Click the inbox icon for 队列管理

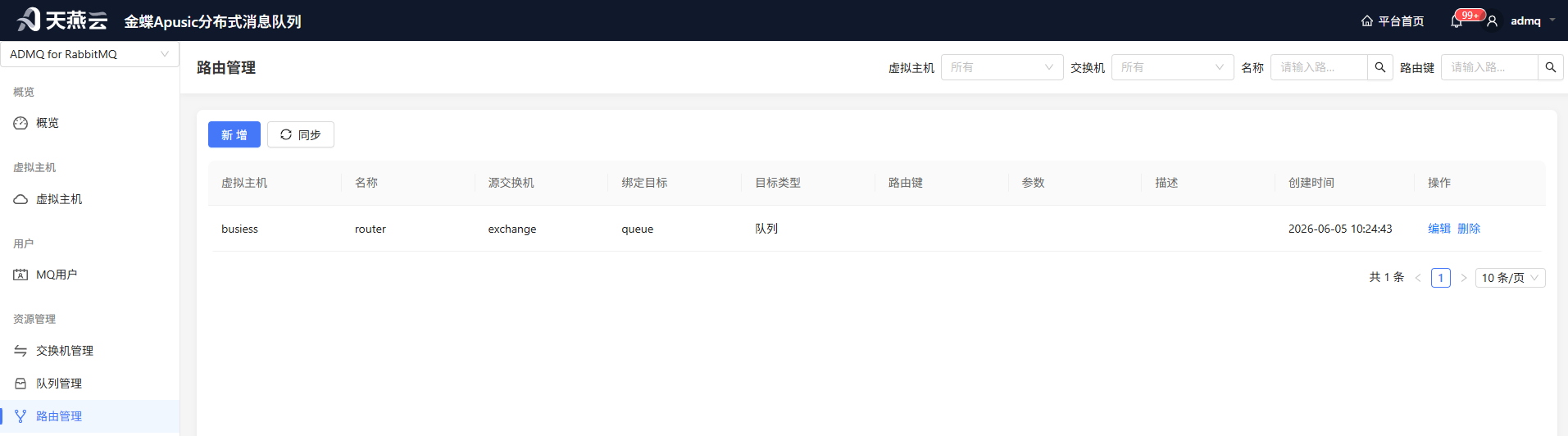[20, 384]
